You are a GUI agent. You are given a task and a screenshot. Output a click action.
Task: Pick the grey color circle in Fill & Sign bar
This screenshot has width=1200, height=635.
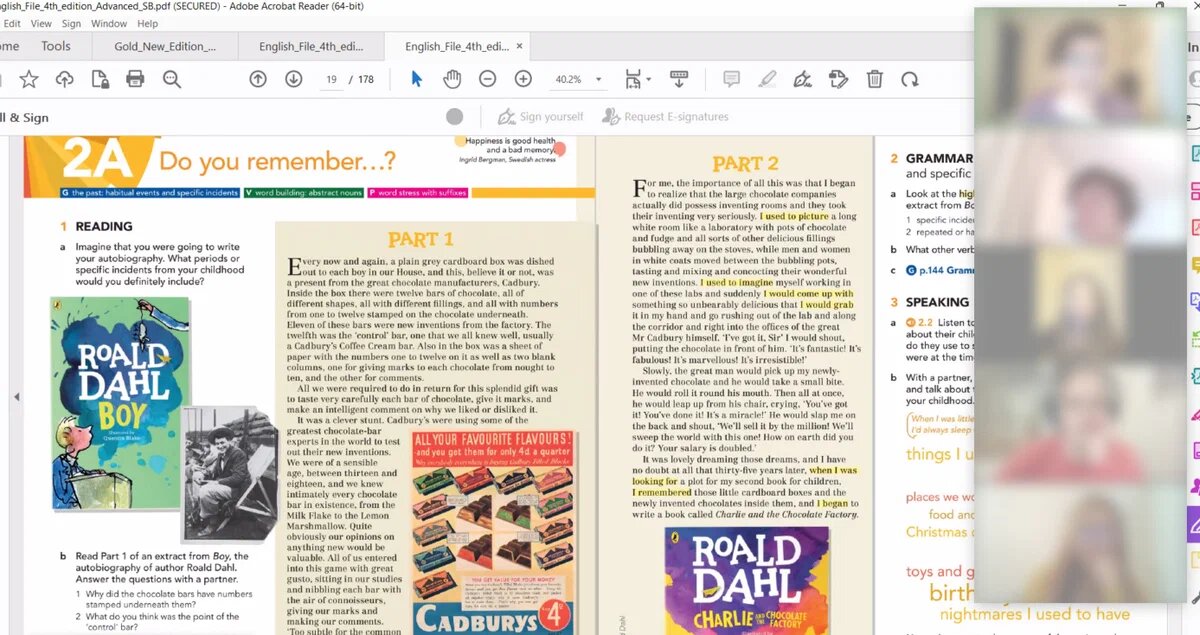click(x=455, y=117)
